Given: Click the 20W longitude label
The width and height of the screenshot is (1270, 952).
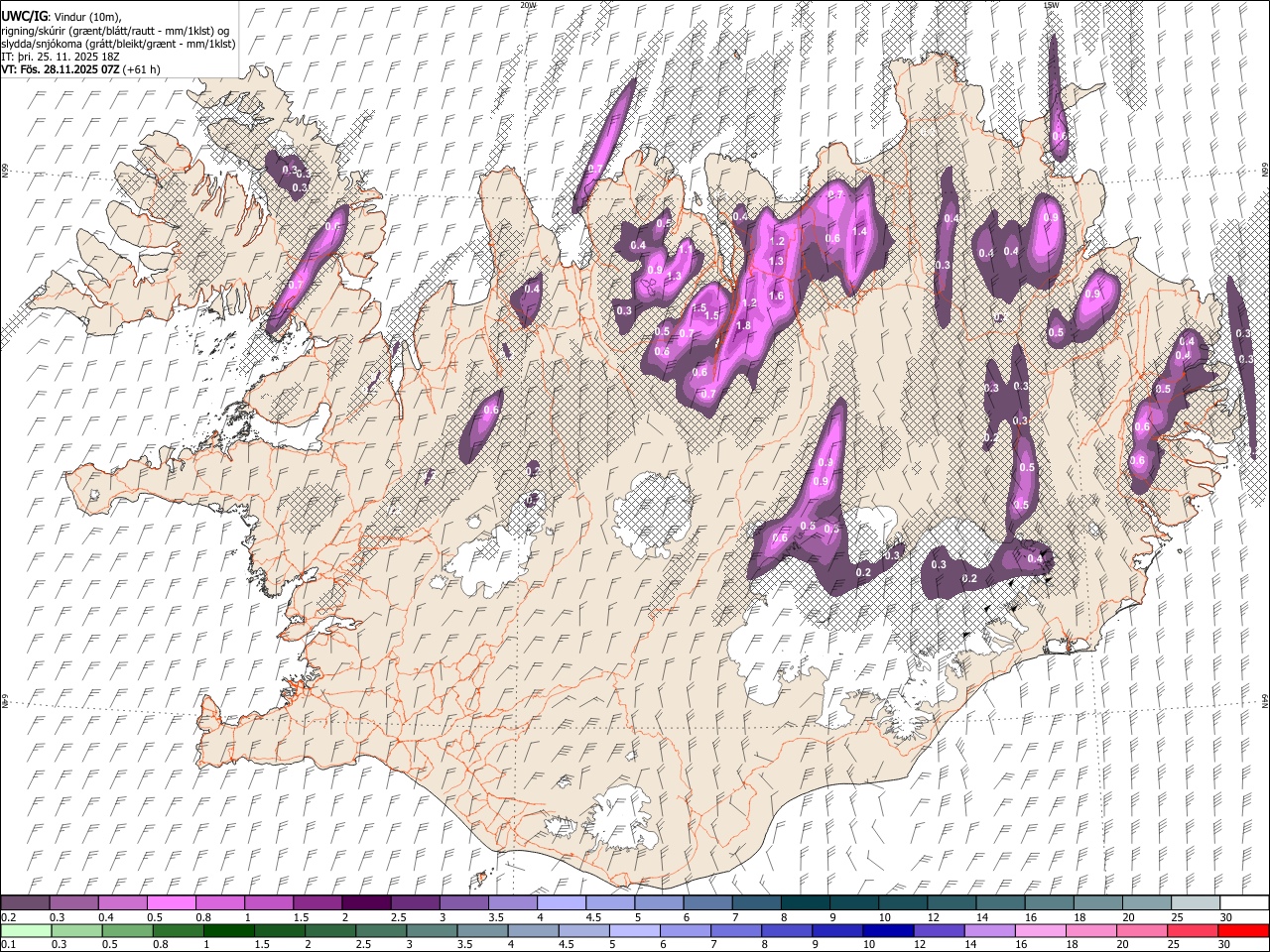Looking at the screenshot, I should click(x=528, y=5).
